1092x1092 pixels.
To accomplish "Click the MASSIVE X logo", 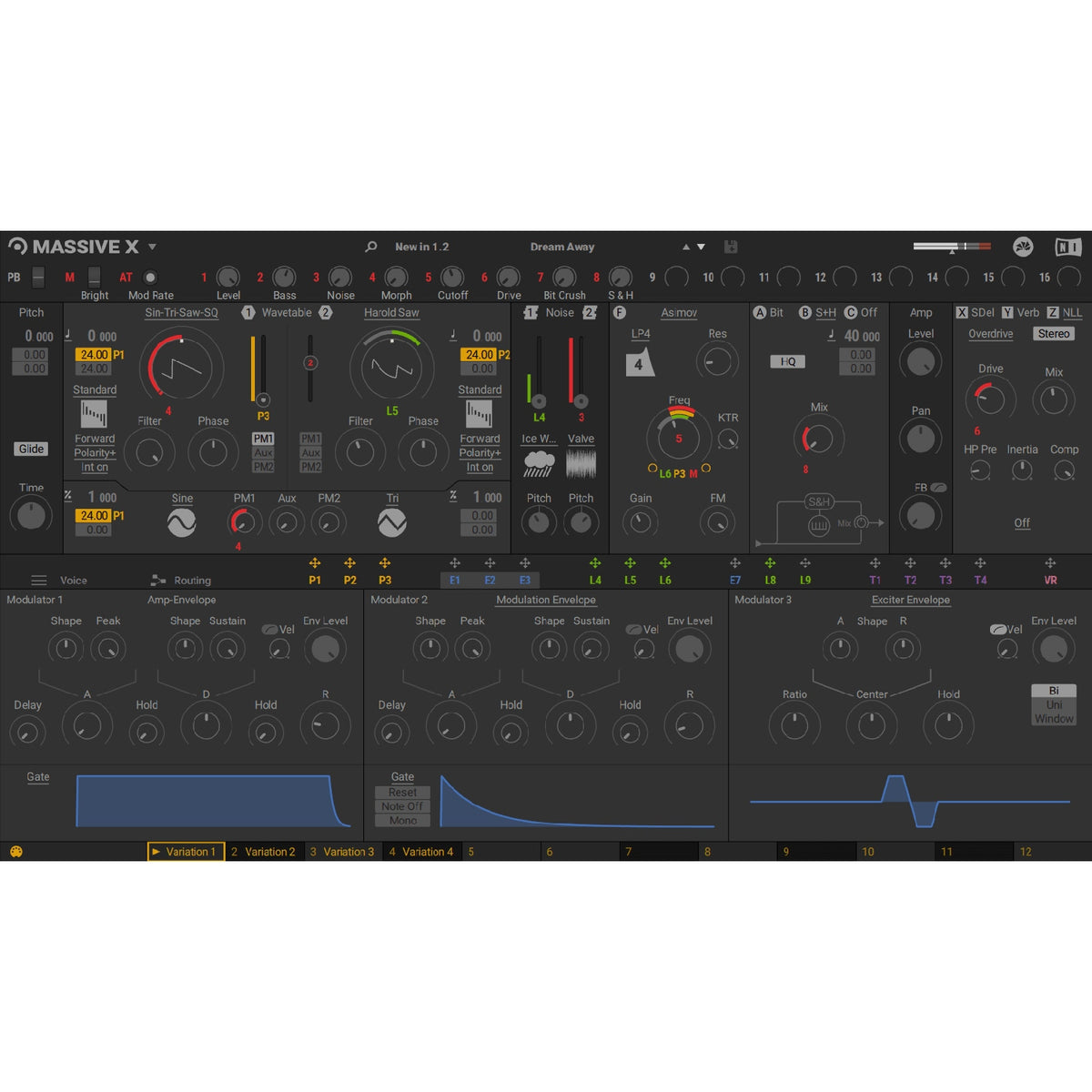I will coord(74,247).
